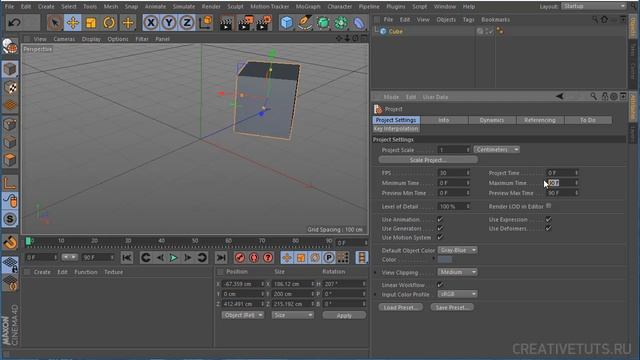The width and height of the screenshot is (640, 360).
Task: Activate the Rotate tool in top toolbar
Action: (109, 23)
